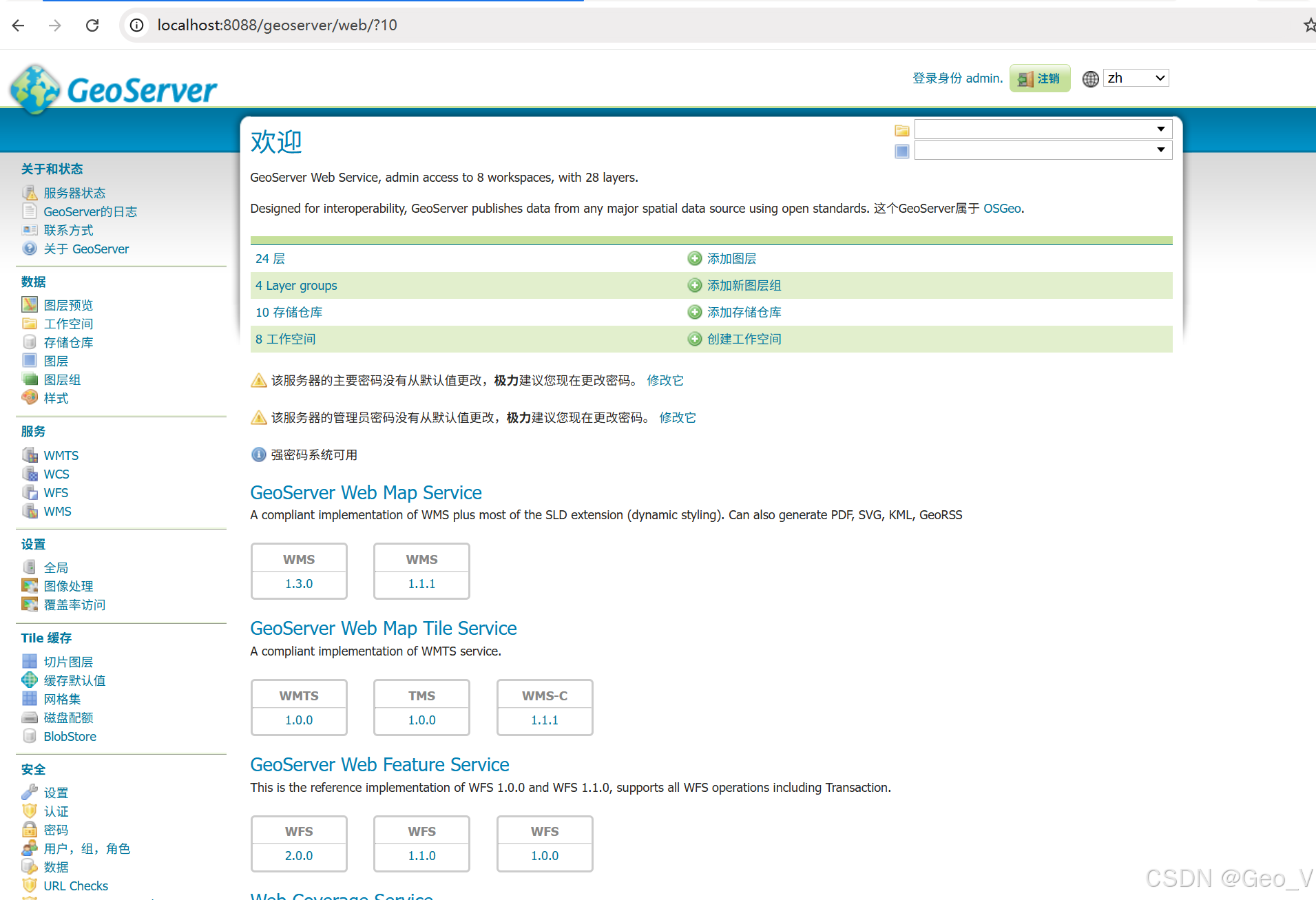Click the passwords padlock icon
This screenshot has width=1316, height=900.
(x=30, y=829)
